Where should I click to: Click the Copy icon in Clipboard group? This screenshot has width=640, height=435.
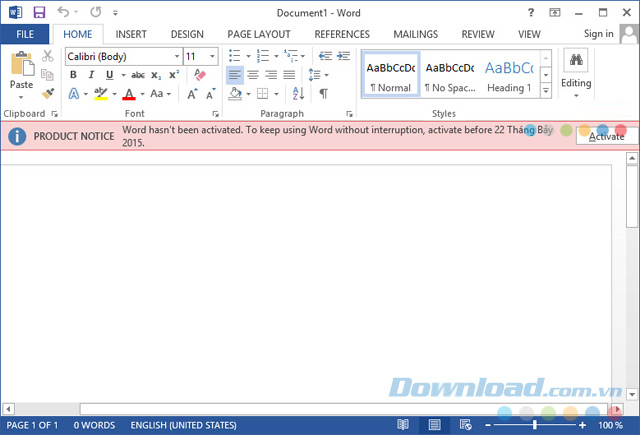click(47, 75)
